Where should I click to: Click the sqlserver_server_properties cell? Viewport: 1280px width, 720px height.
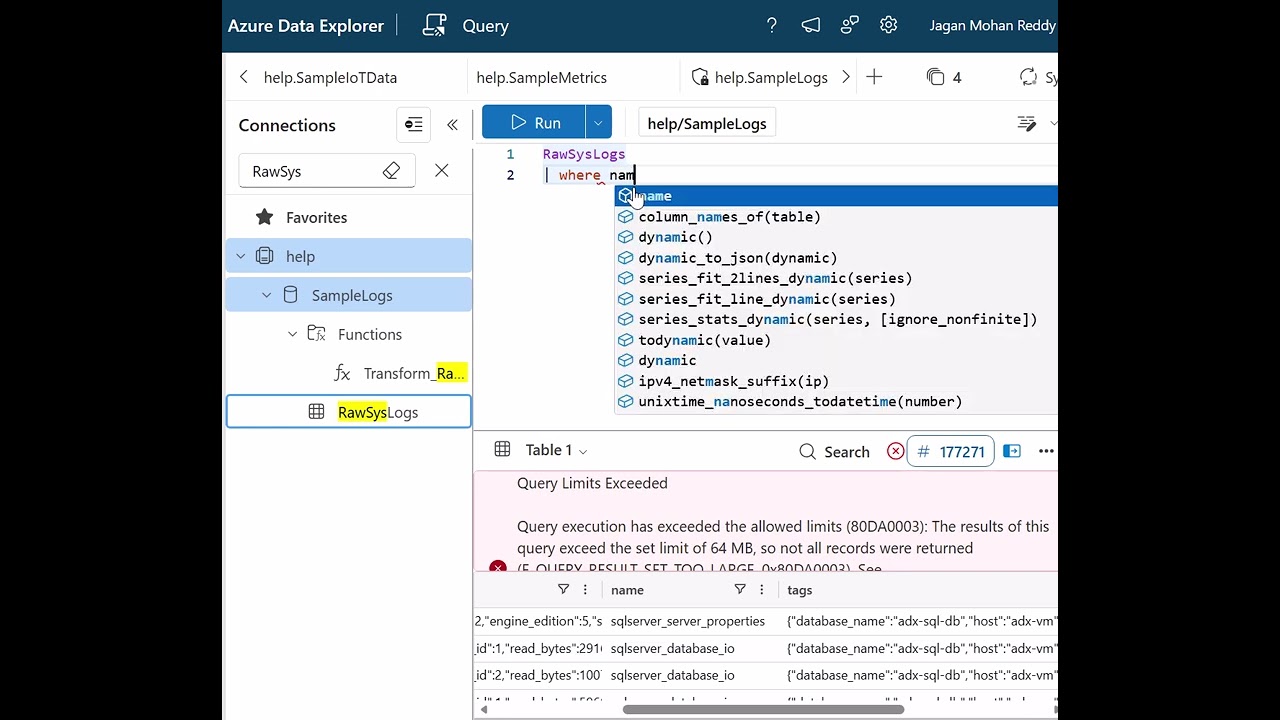(688, 621)
